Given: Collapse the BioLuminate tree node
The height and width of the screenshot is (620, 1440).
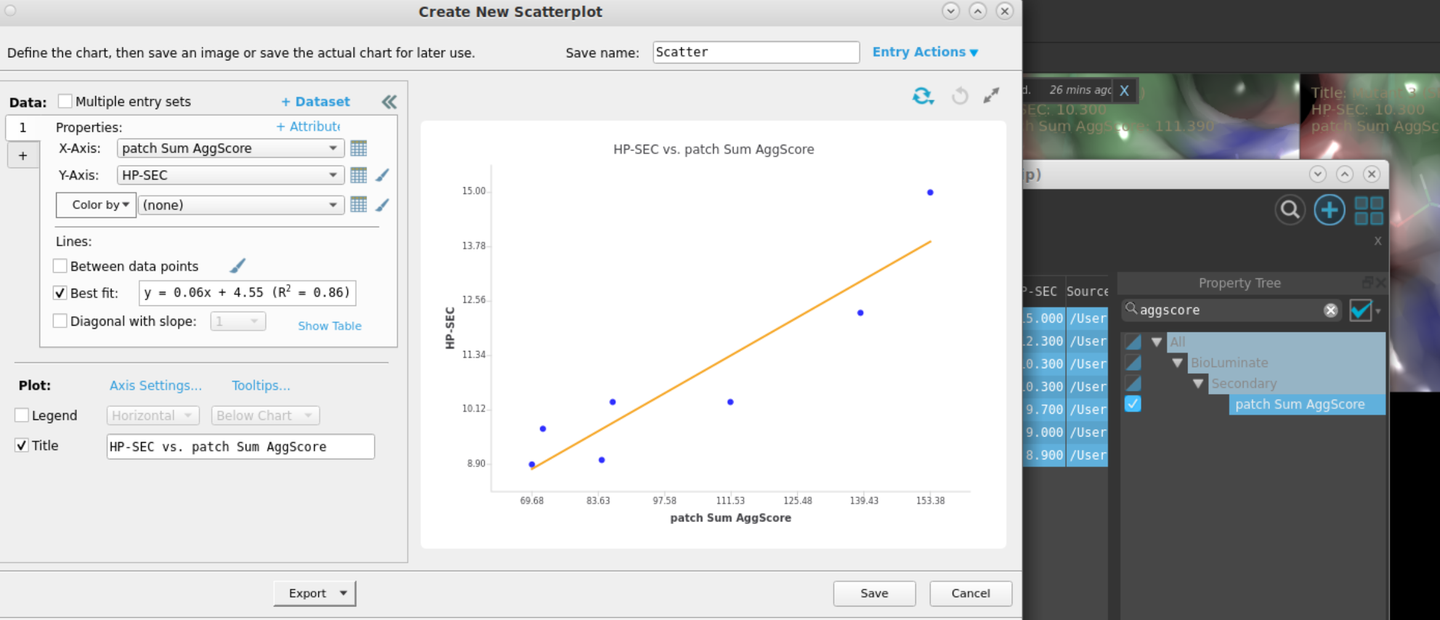Looking at the screenshot, I should 1178,363.
